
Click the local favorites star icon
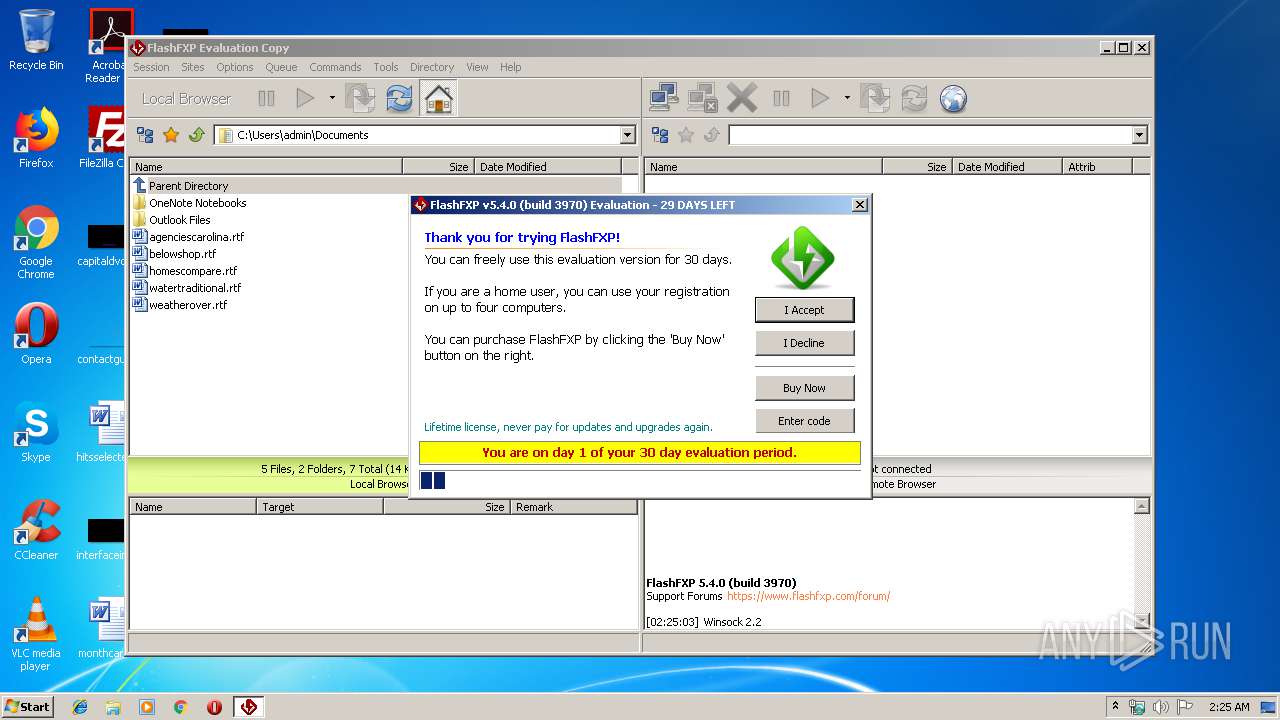(171, 135)
